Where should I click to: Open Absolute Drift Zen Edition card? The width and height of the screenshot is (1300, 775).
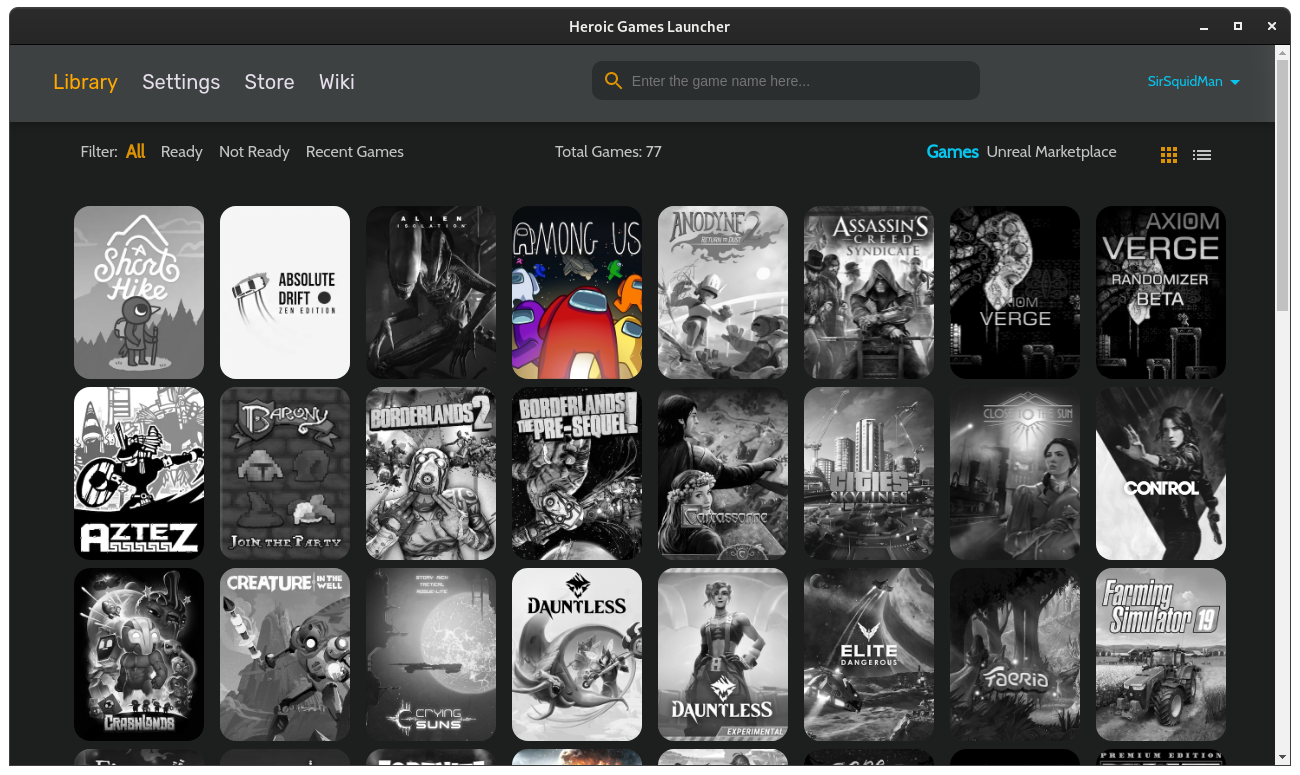tap(285, 292)
